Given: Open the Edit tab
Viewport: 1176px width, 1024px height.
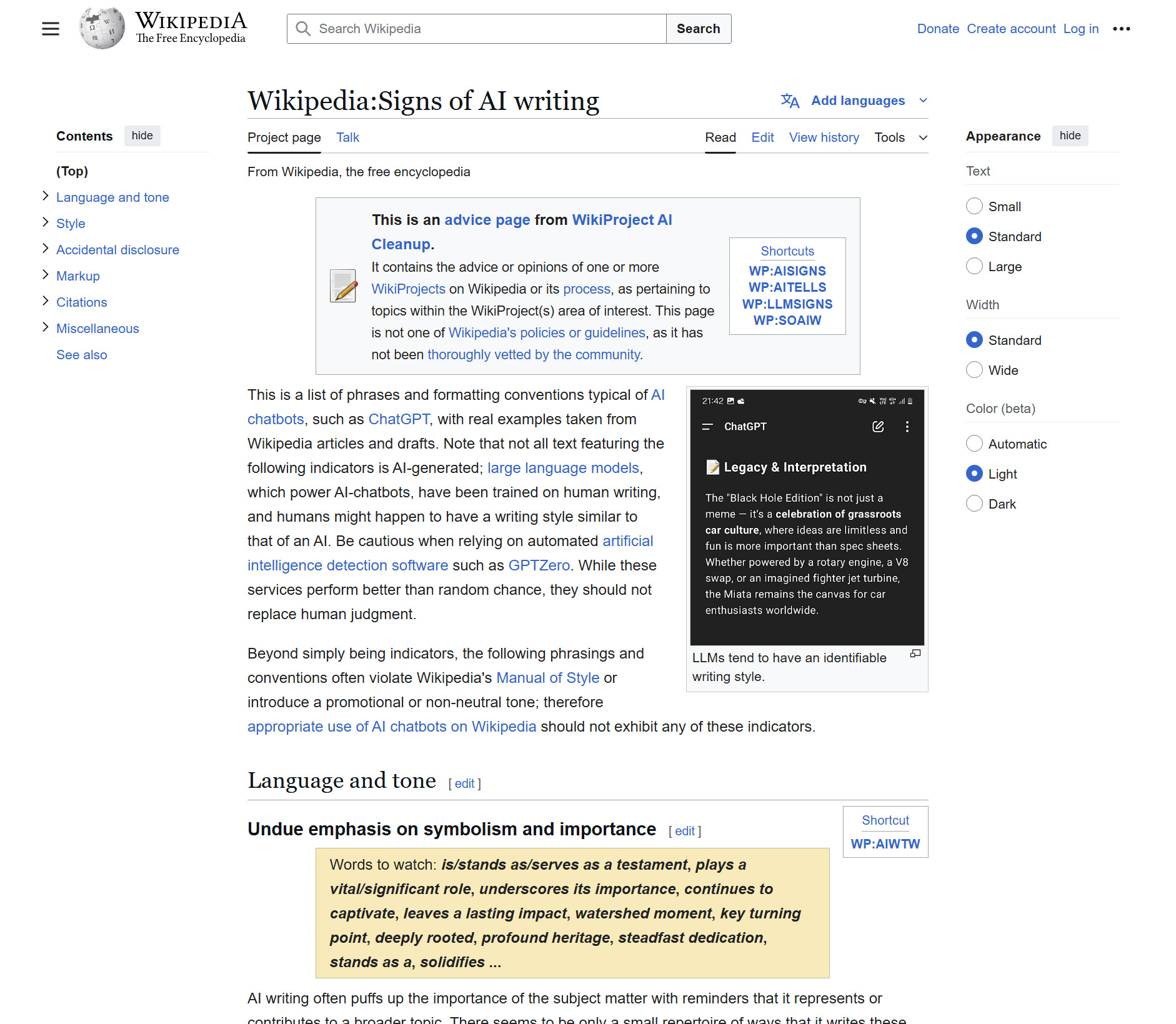Looking at the screenshot, I should (762, 137).
